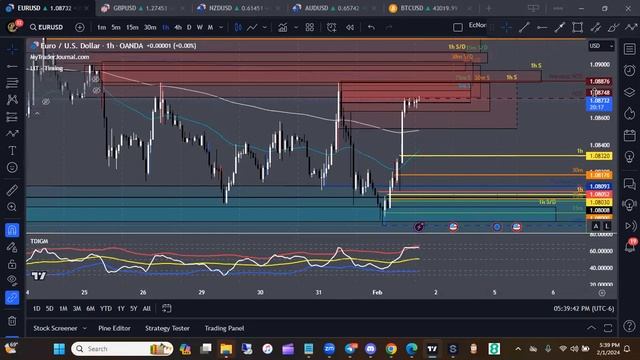Toggle the drawings link sync tool
The width and height of the screenshot is (640, 360).
pyautogui.click(x=12, y=298)
